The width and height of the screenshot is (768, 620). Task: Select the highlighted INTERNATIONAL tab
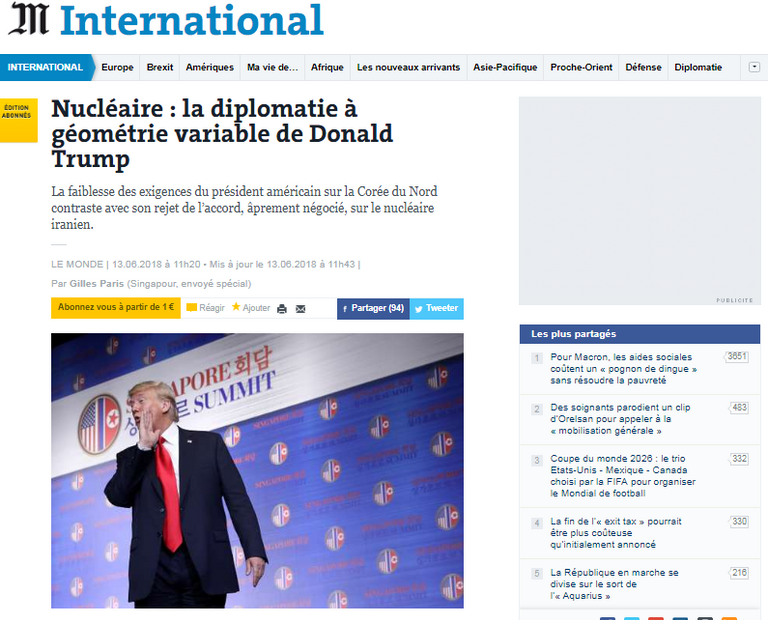(45, 68)
